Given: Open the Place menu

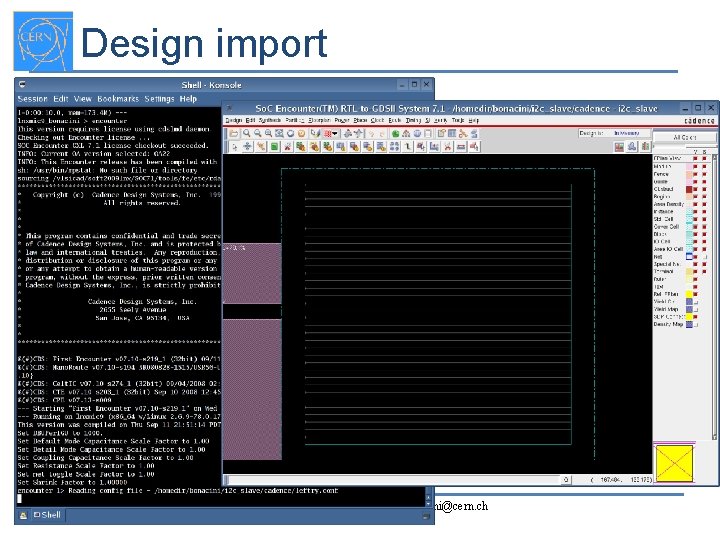Looking at the screenshot, I should (x=360, y=120).
